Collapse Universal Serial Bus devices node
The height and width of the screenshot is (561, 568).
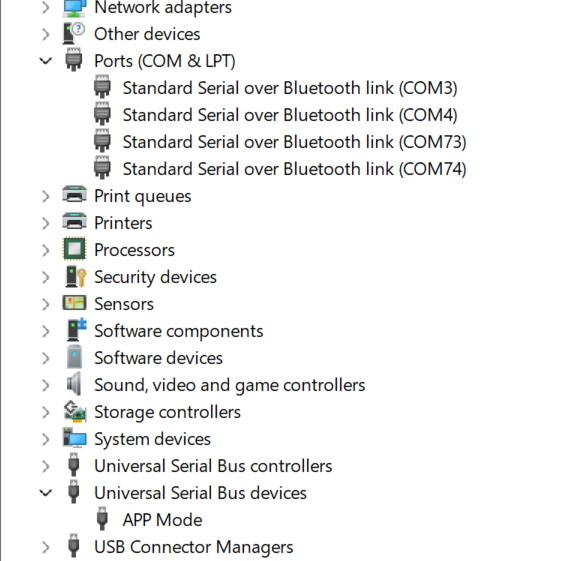(46, 493)
